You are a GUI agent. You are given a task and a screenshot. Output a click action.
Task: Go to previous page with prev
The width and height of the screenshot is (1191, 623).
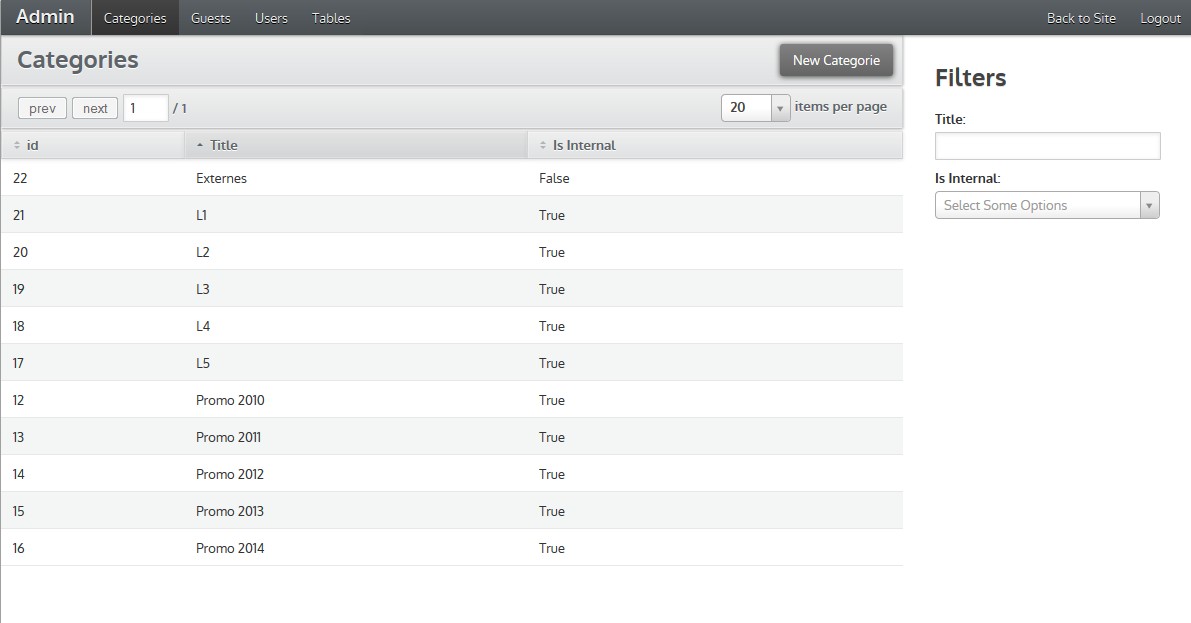pyautogui.click(x=42, y=108)
